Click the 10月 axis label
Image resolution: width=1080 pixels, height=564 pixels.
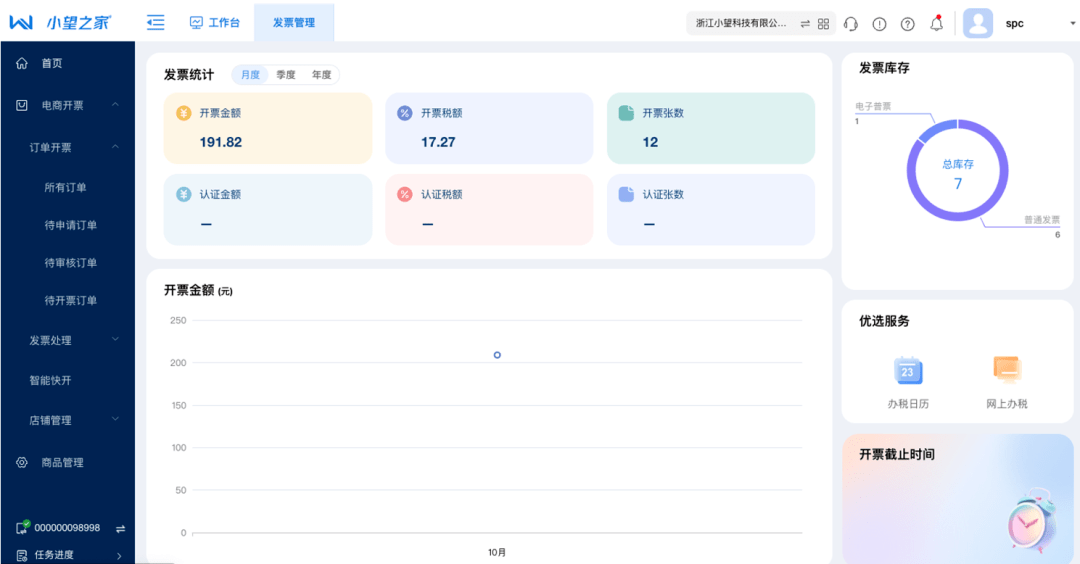pos(497,552)
